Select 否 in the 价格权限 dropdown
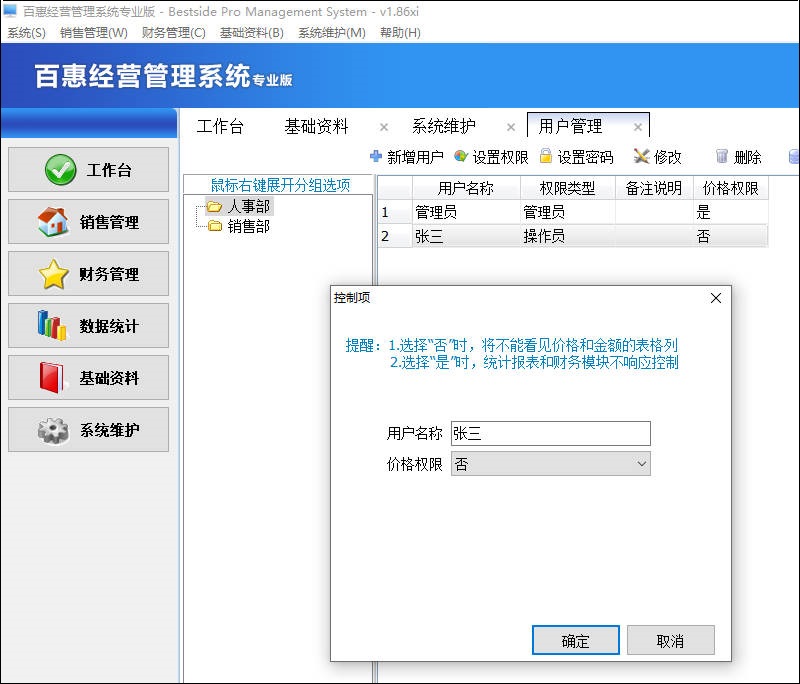The height and width of the screenshot is (684, 800). click(x=548, y=464)
